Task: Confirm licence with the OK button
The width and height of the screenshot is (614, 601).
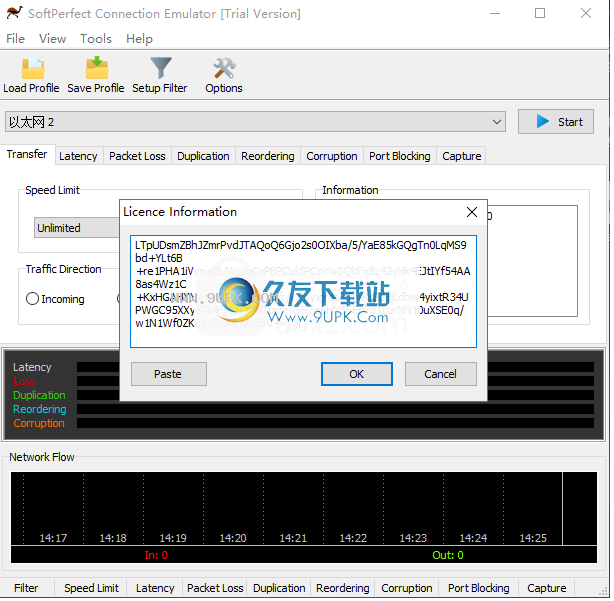Action: pos(357,374)
